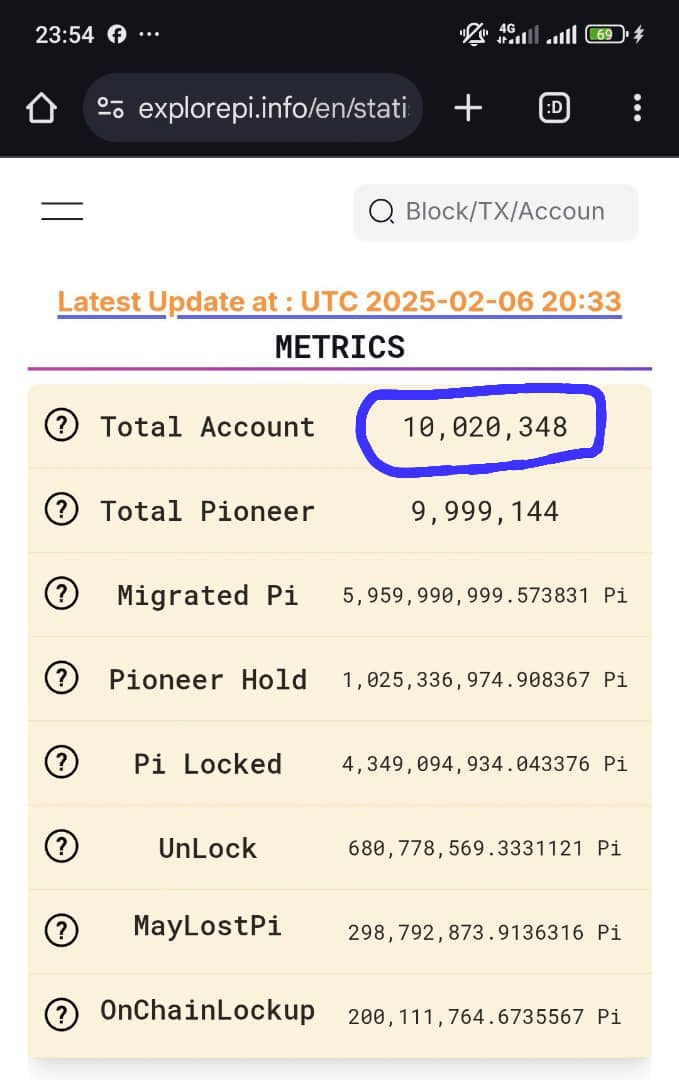Open the tab switcher button
This screenshot has height=1080, width=679.
tap(554, 108)
